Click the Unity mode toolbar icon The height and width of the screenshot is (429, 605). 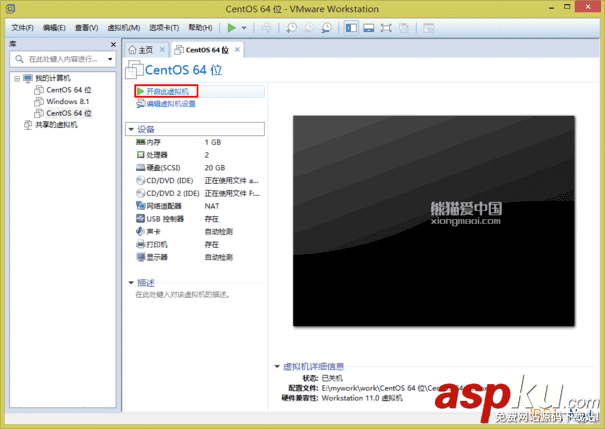(x=404, y=28)
